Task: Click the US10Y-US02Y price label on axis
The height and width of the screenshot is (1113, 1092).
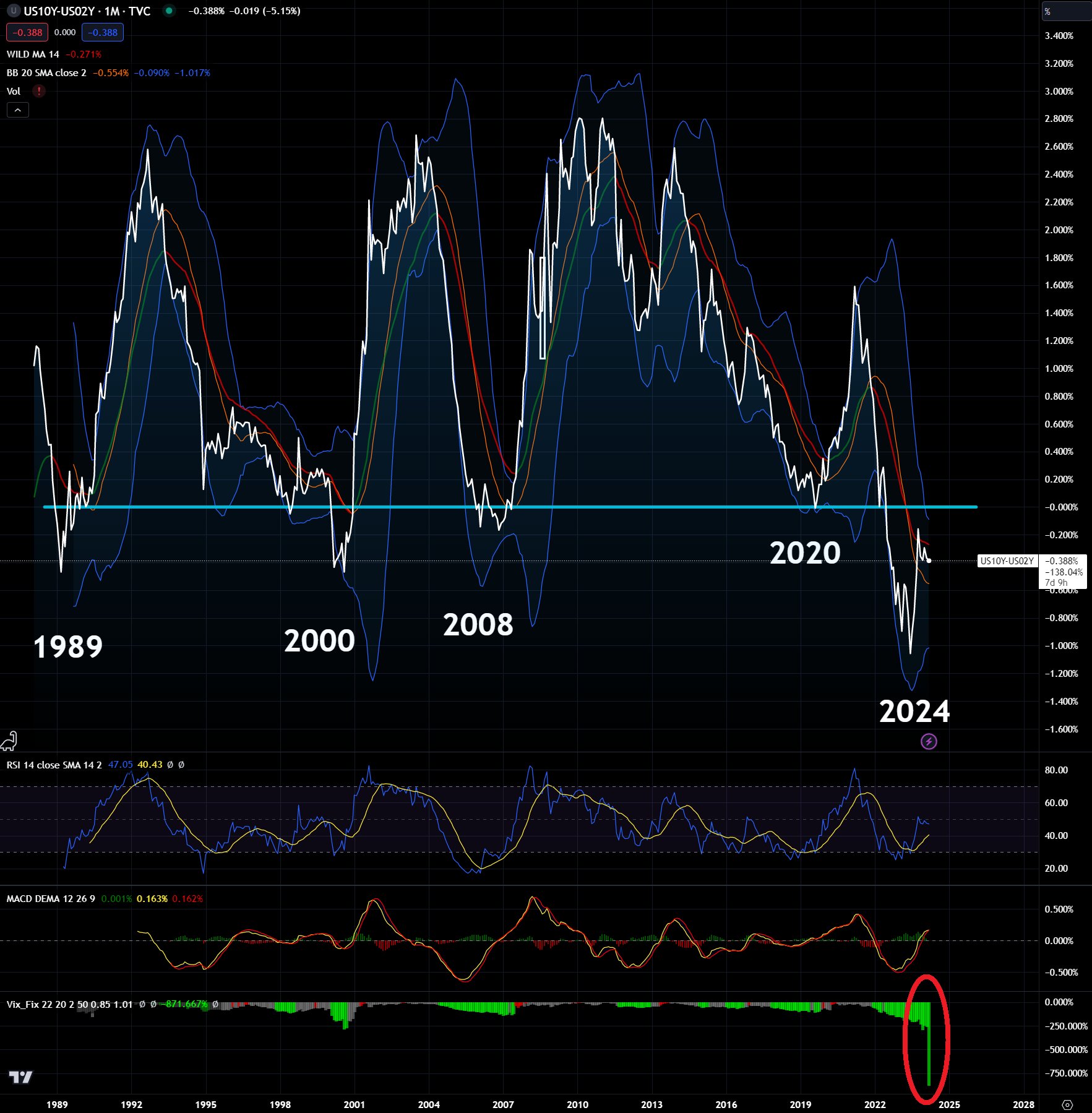Action: pos(1007,561)
